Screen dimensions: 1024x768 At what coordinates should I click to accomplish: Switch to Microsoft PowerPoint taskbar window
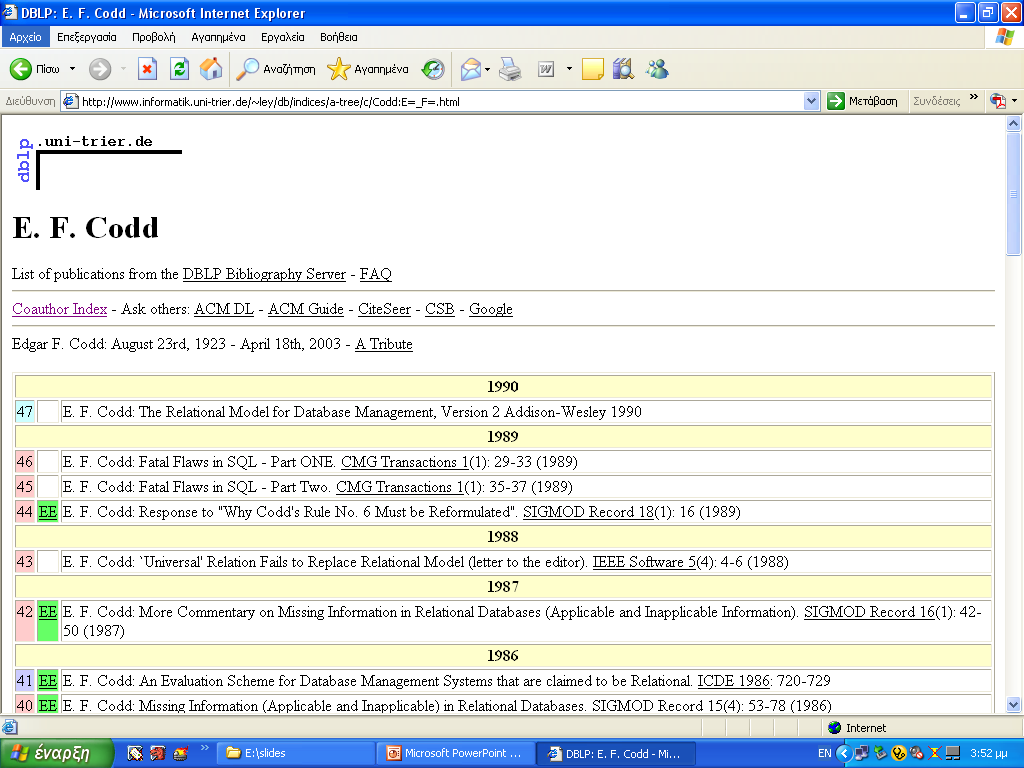(456, 754)
